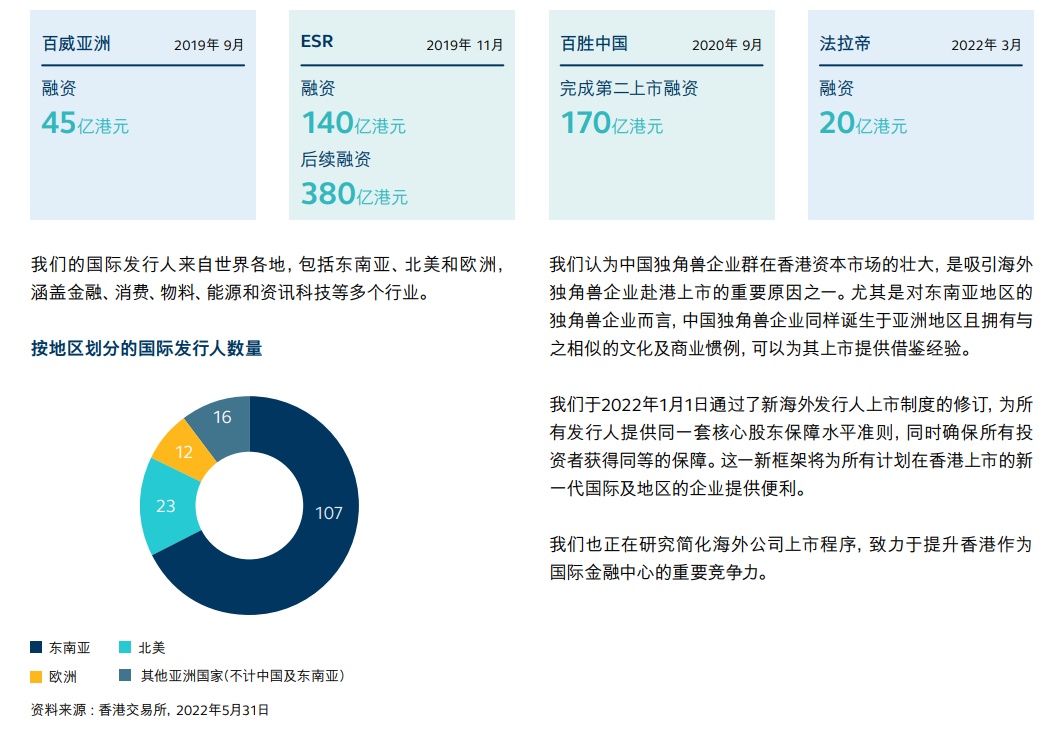Click the 140亿港元 amount
Screen dimensions: 1060x746
point(354,123)
